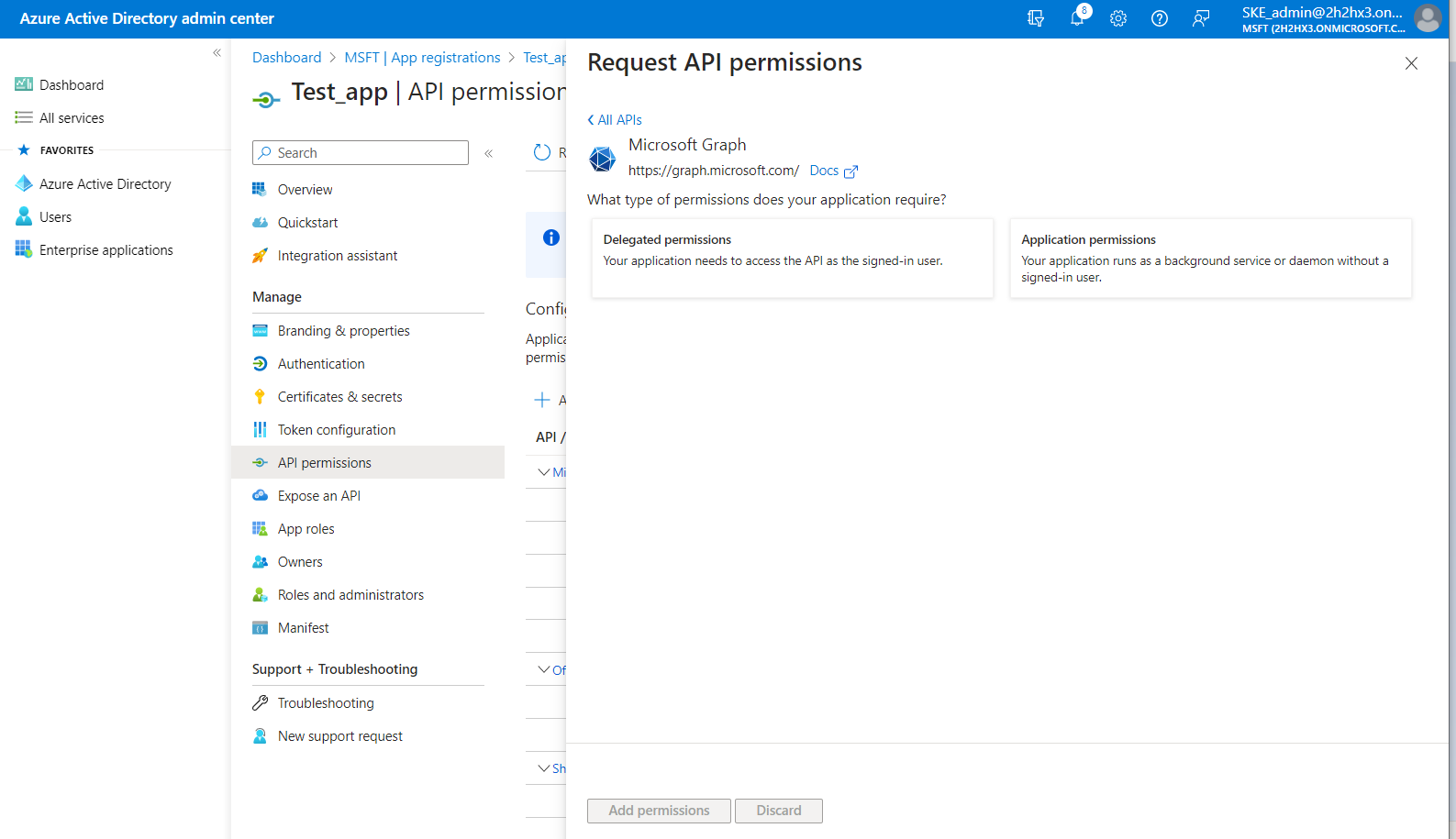This screenshot has width=1456, height=839.
Task: Collapse the app resource menu chevron
Action: pos(489,153)
